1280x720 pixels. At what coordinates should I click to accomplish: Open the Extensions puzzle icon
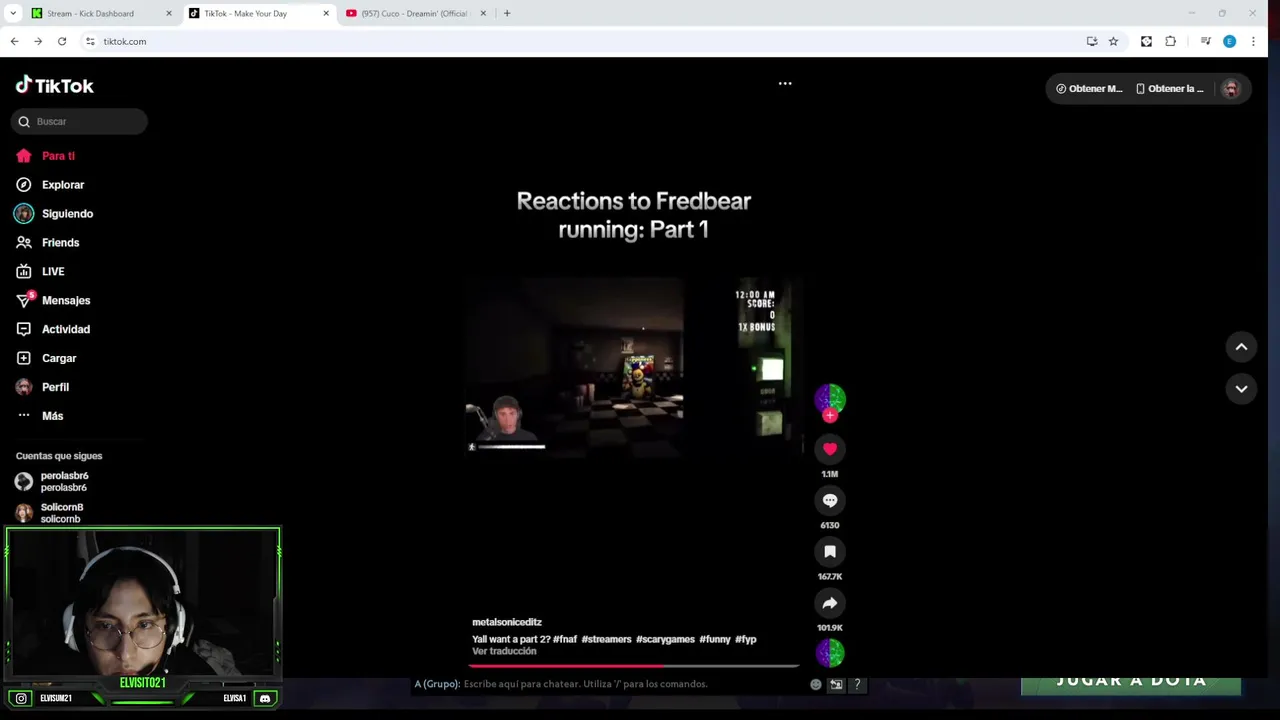pos(1171,41)
